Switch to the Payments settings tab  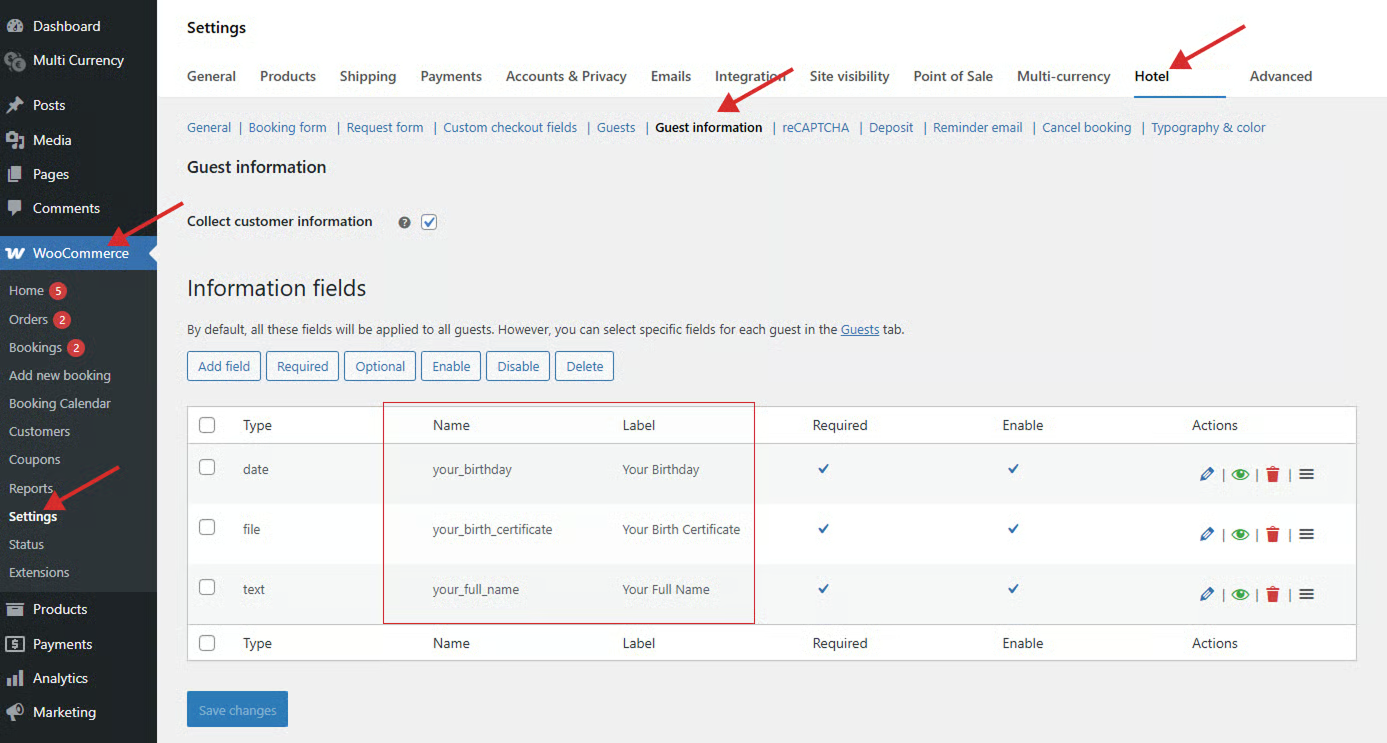click(x=451, y=76)
